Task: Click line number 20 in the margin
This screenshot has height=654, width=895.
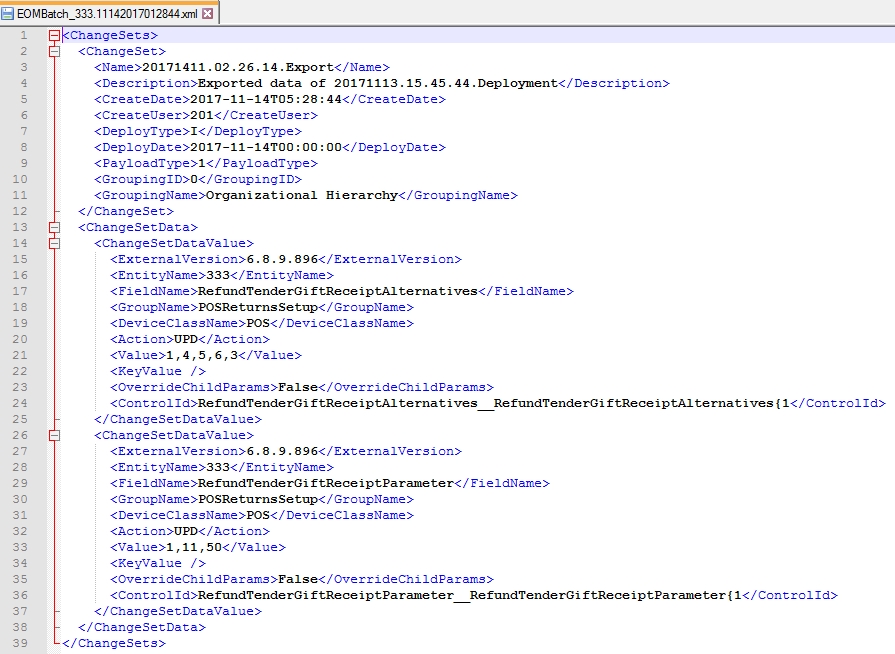Action: click(20, 339)
